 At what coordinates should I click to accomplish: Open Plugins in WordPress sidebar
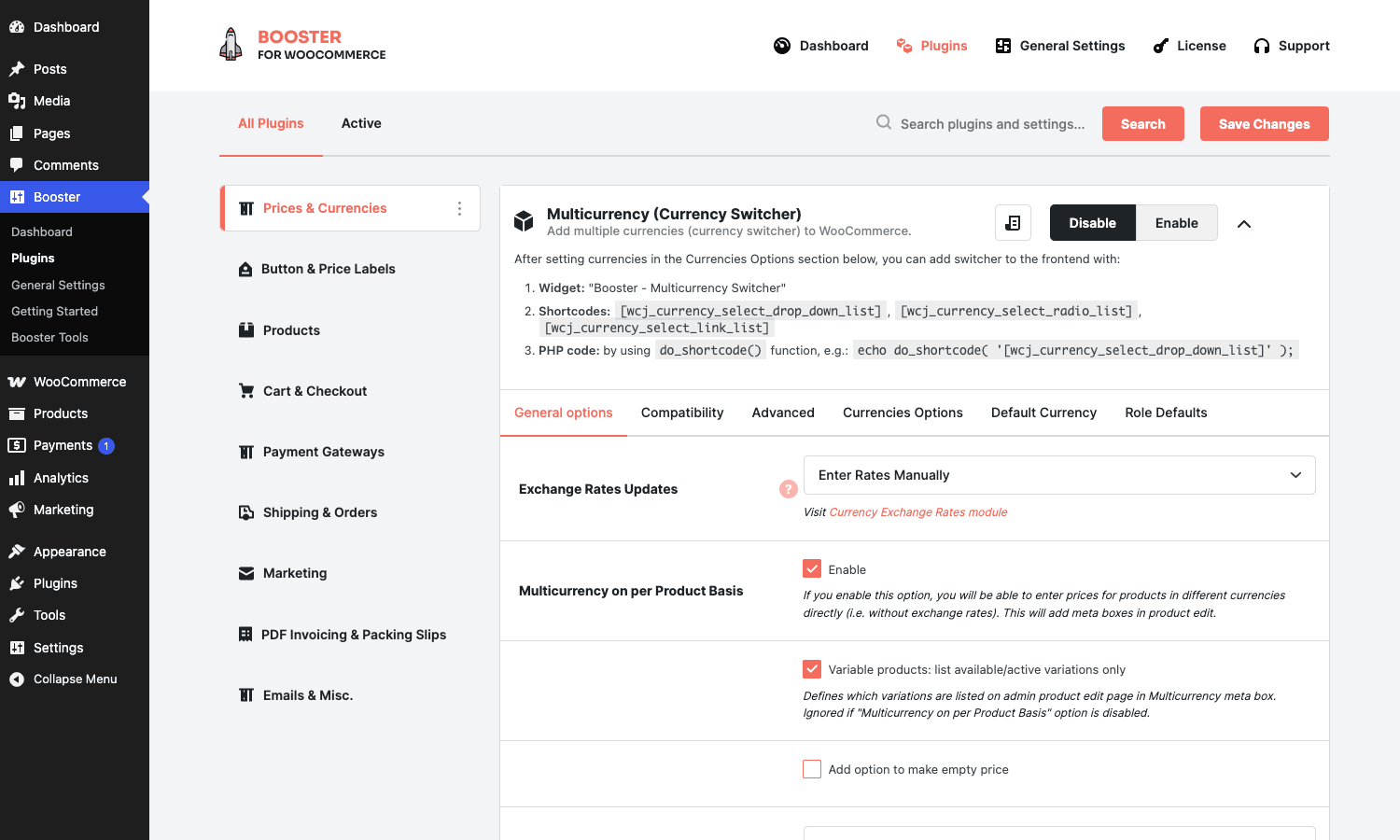tap(75, 583)
